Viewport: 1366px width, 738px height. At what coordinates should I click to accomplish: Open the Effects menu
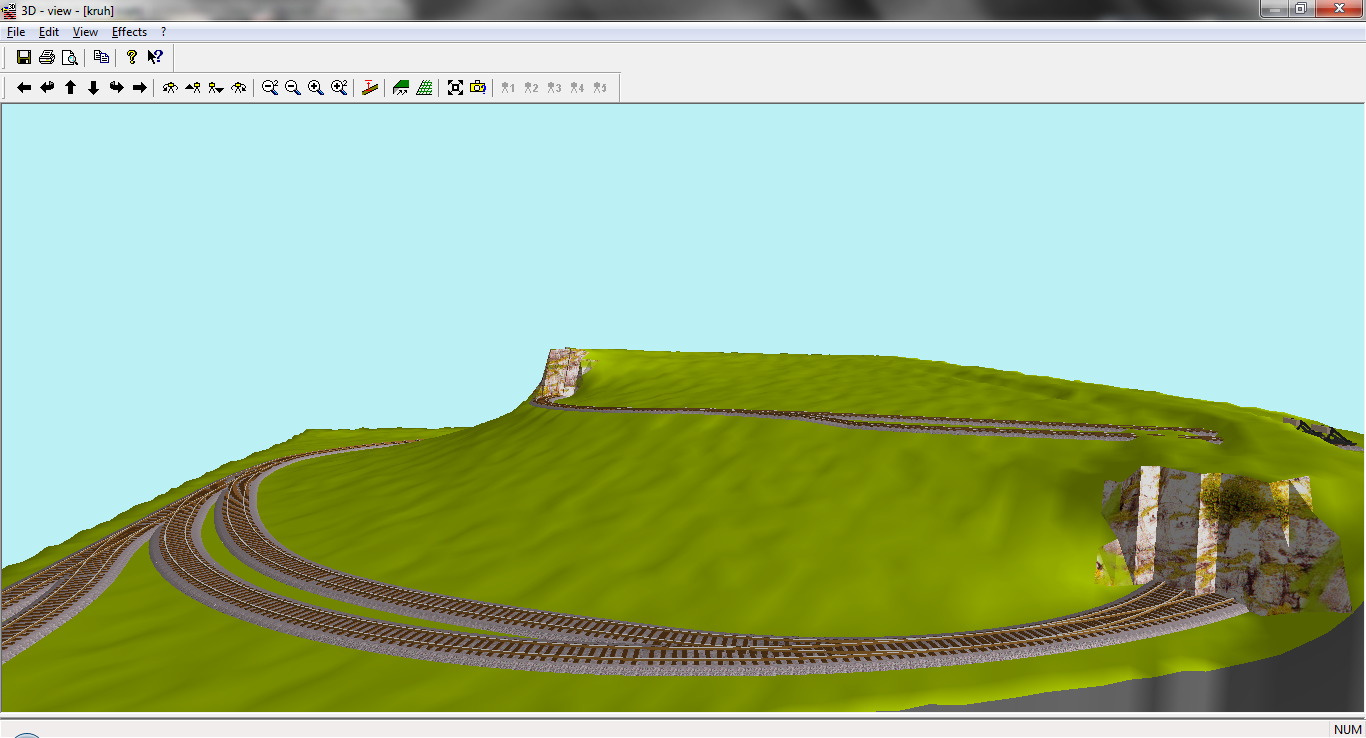[129, 32]
